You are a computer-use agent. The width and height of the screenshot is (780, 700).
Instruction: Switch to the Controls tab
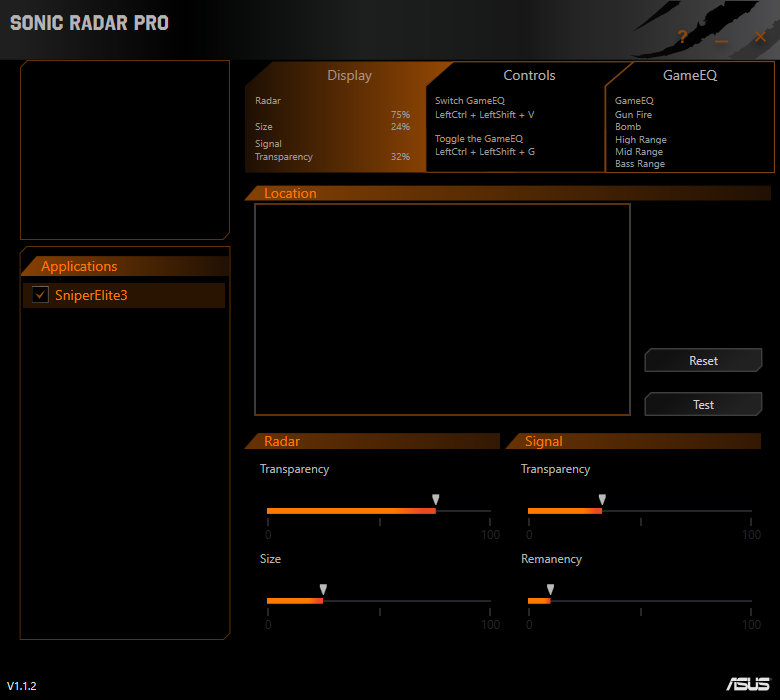coord(529,75)
